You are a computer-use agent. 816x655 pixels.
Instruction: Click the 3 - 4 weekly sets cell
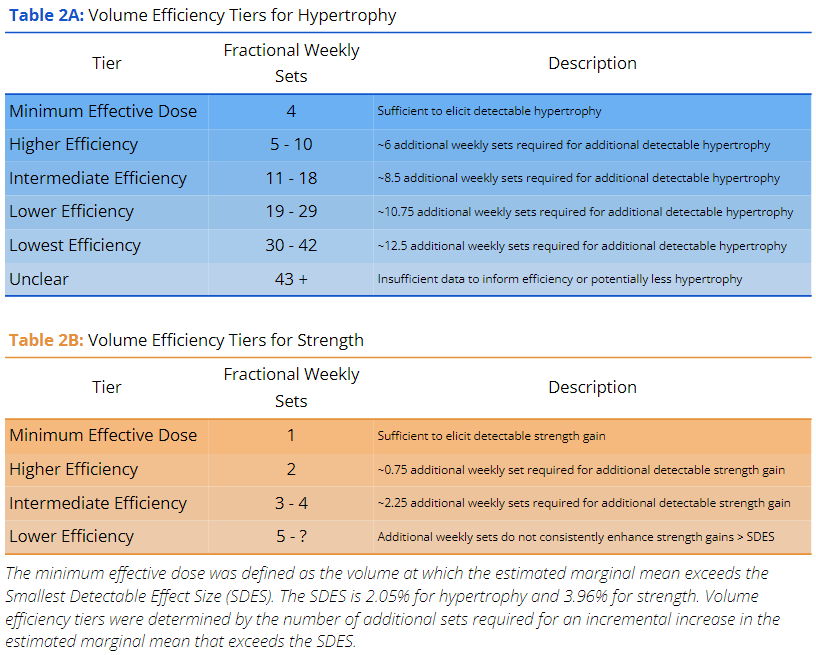[291, 503]
